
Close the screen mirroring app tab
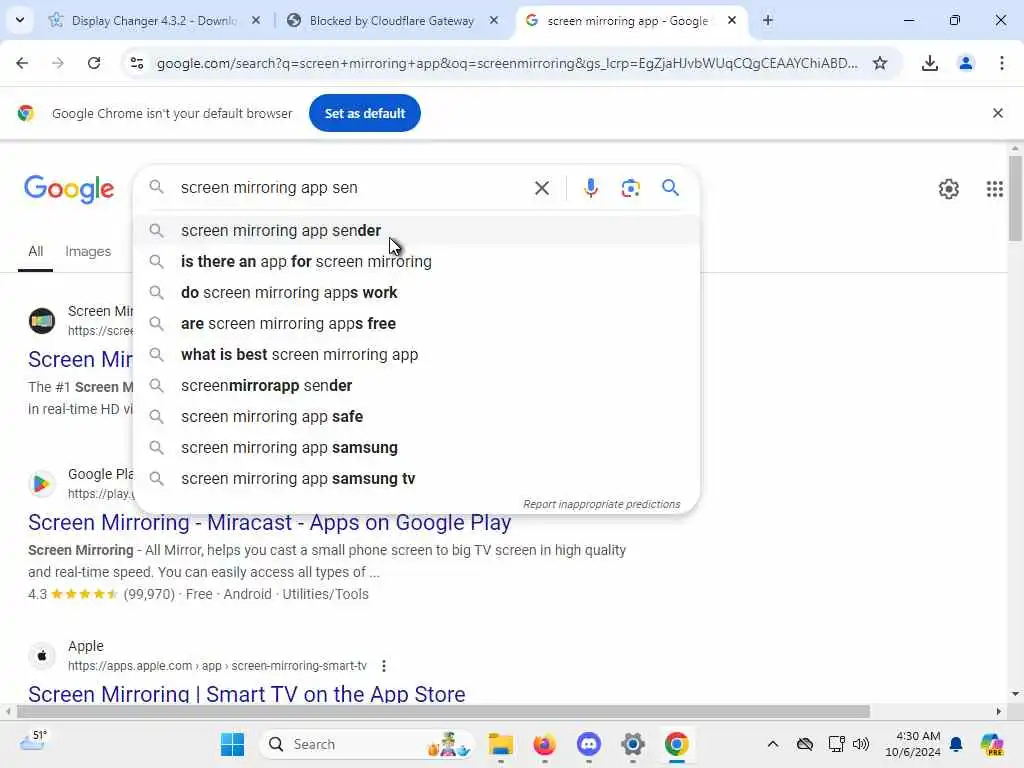732,21
